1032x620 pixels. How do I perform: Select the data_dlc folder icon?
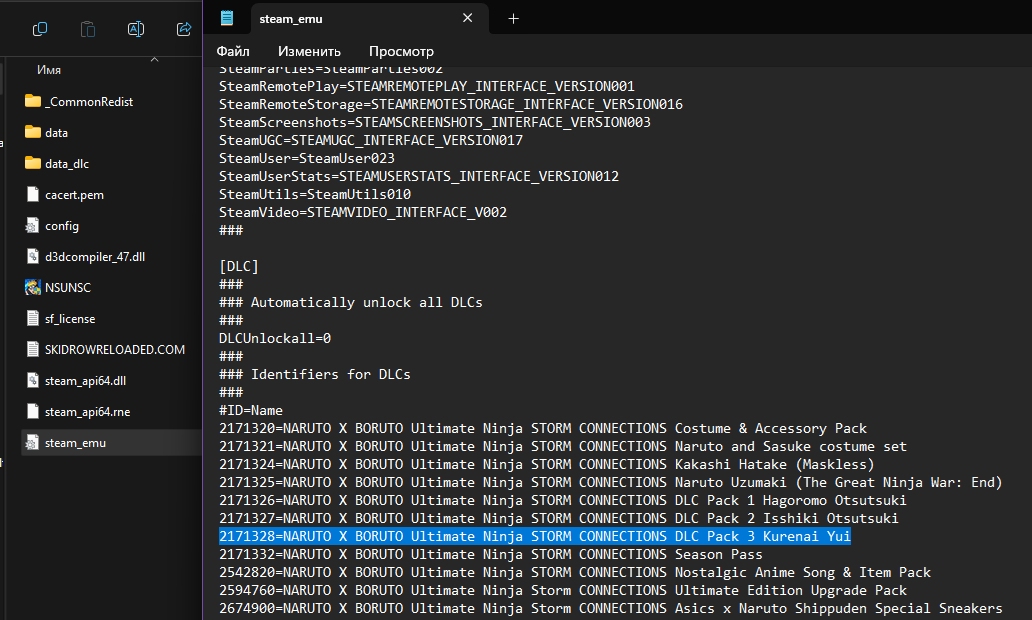[32, 163]
